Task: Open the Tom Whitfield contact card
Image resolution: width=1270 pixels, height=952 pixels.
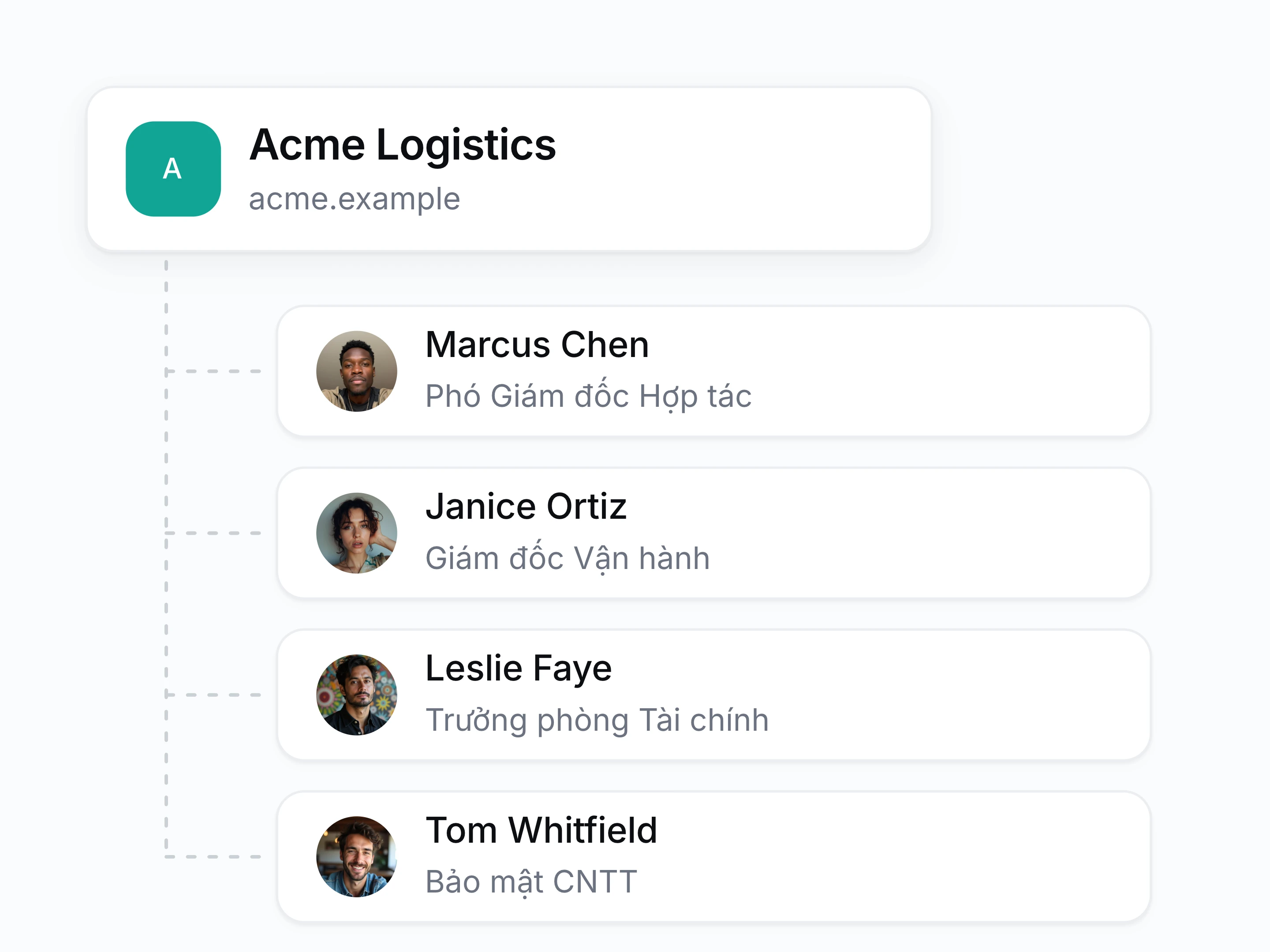Action: (713, 857)
